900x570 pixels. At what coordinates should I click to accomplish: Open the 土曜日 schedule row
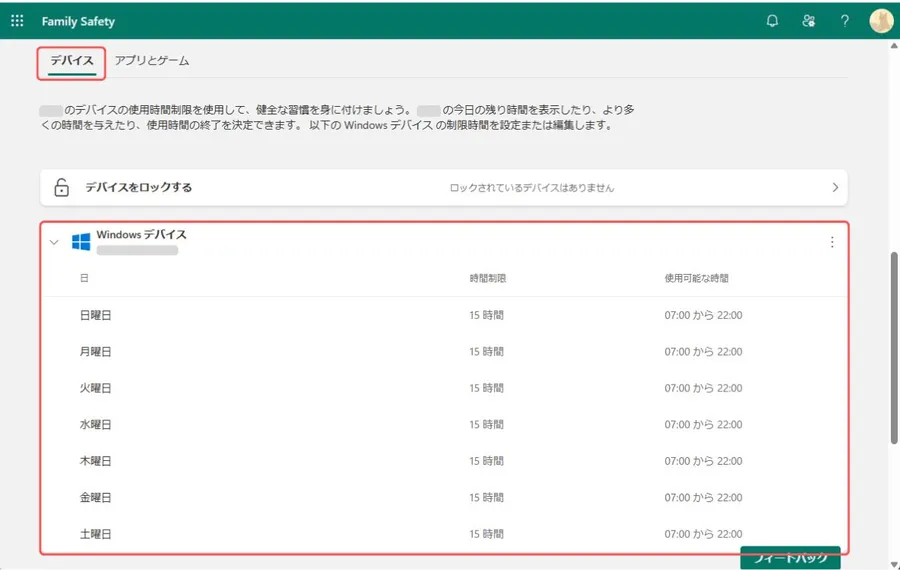(96, 534)
